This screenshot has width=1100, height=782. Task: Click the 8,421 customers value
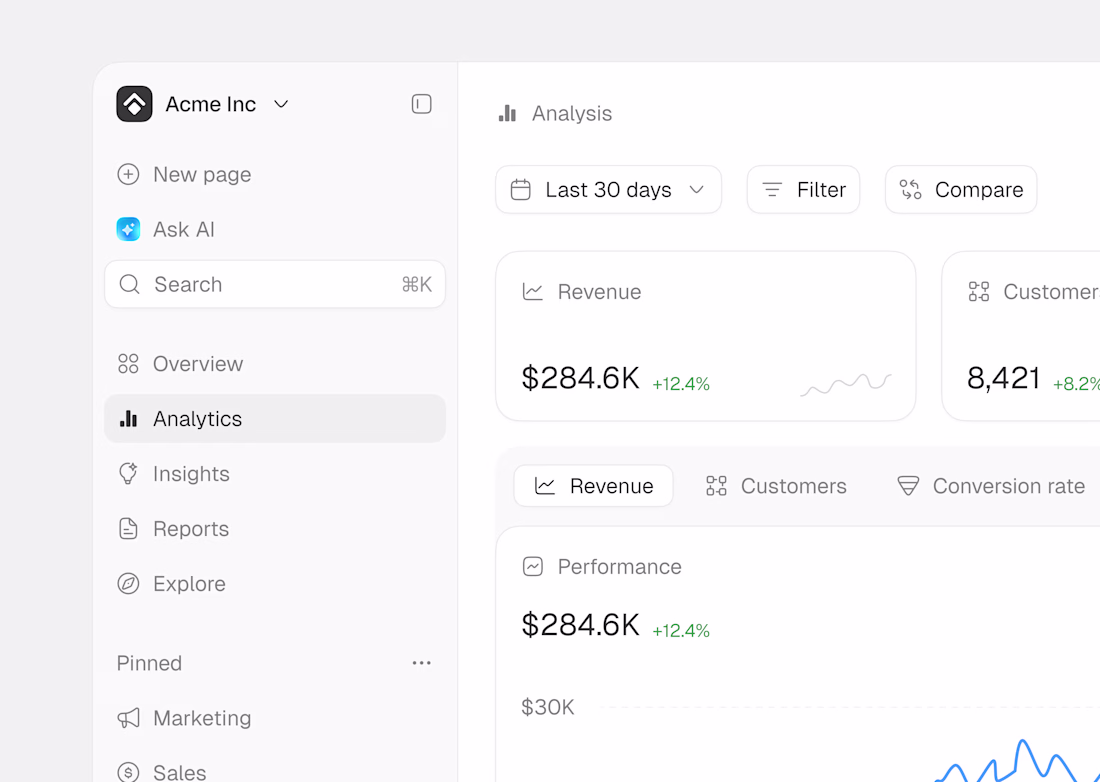pos(1003,378)
